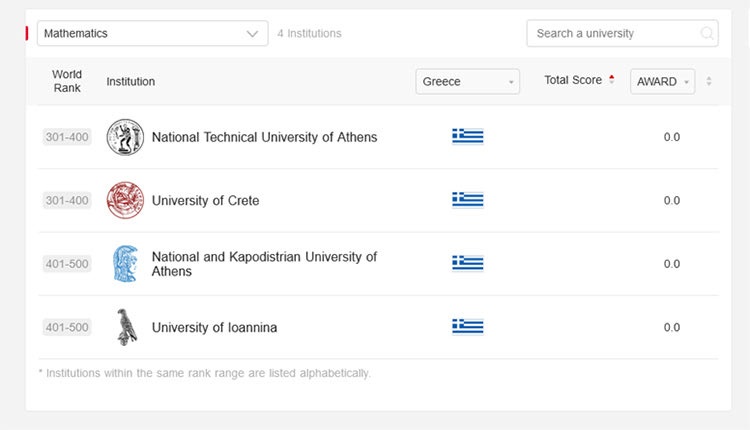Click rank 401-500 for University of Ioannina
The image size is (750, 430).
click(x=67, y=328)
